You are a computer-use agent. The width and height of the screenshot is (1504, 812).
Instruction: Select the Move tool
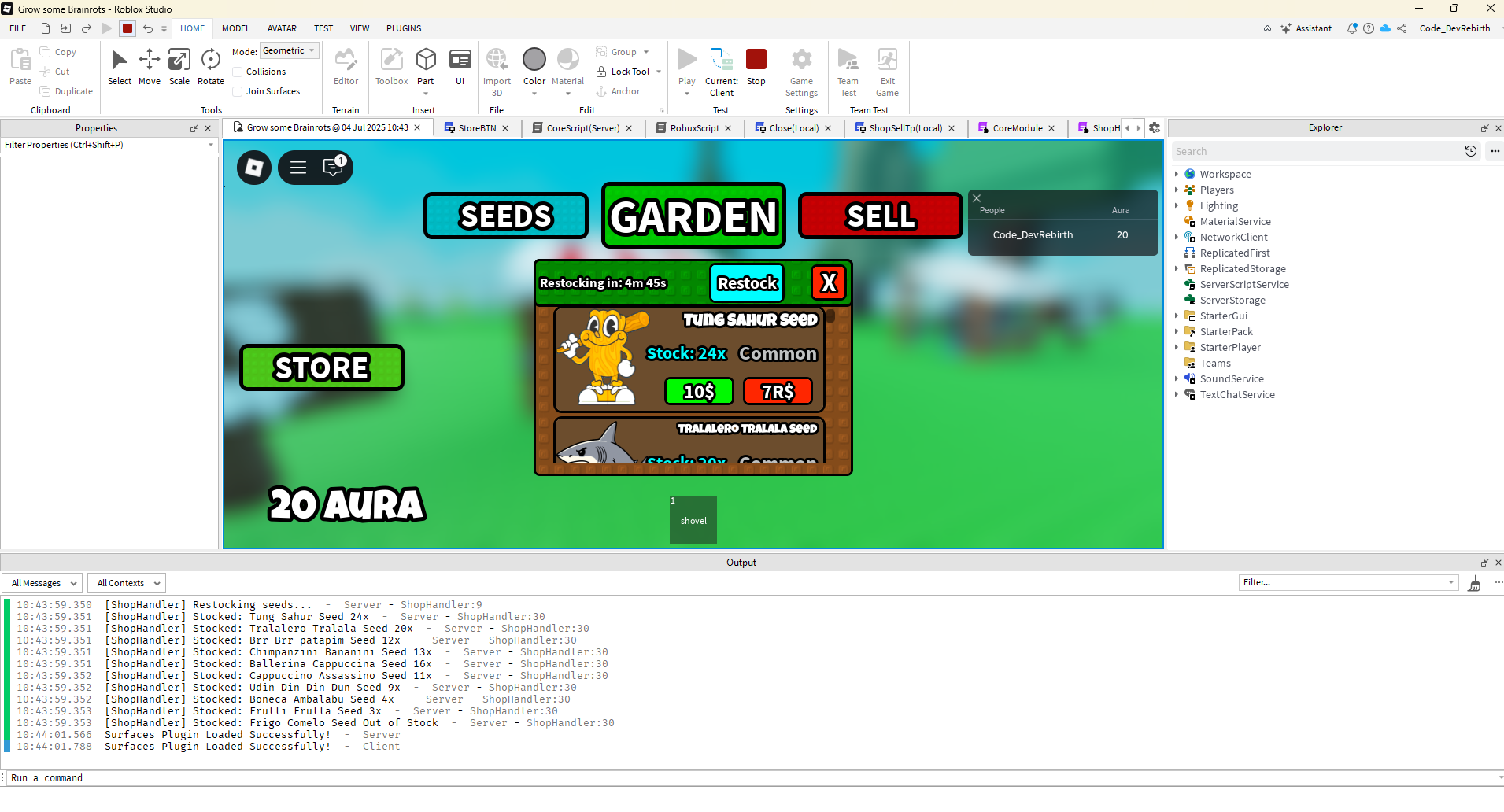[x=150, y=67]
